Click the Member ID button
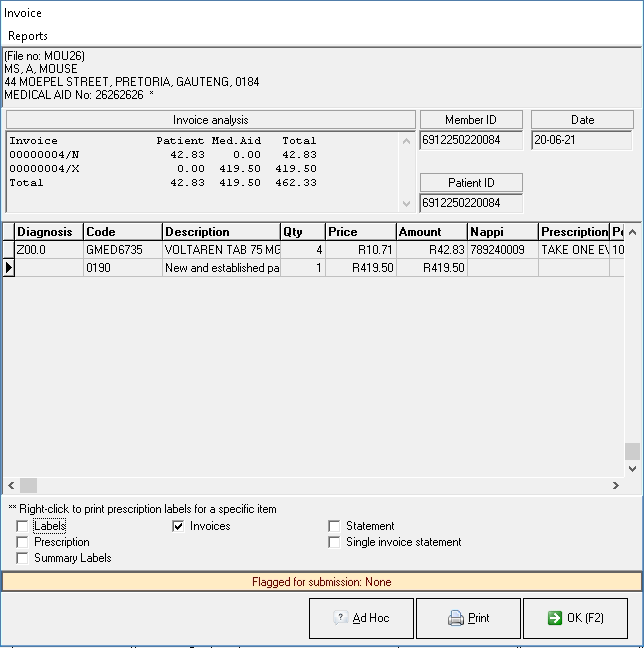This screenshot has height=648, width=644. tap(471, 120)
